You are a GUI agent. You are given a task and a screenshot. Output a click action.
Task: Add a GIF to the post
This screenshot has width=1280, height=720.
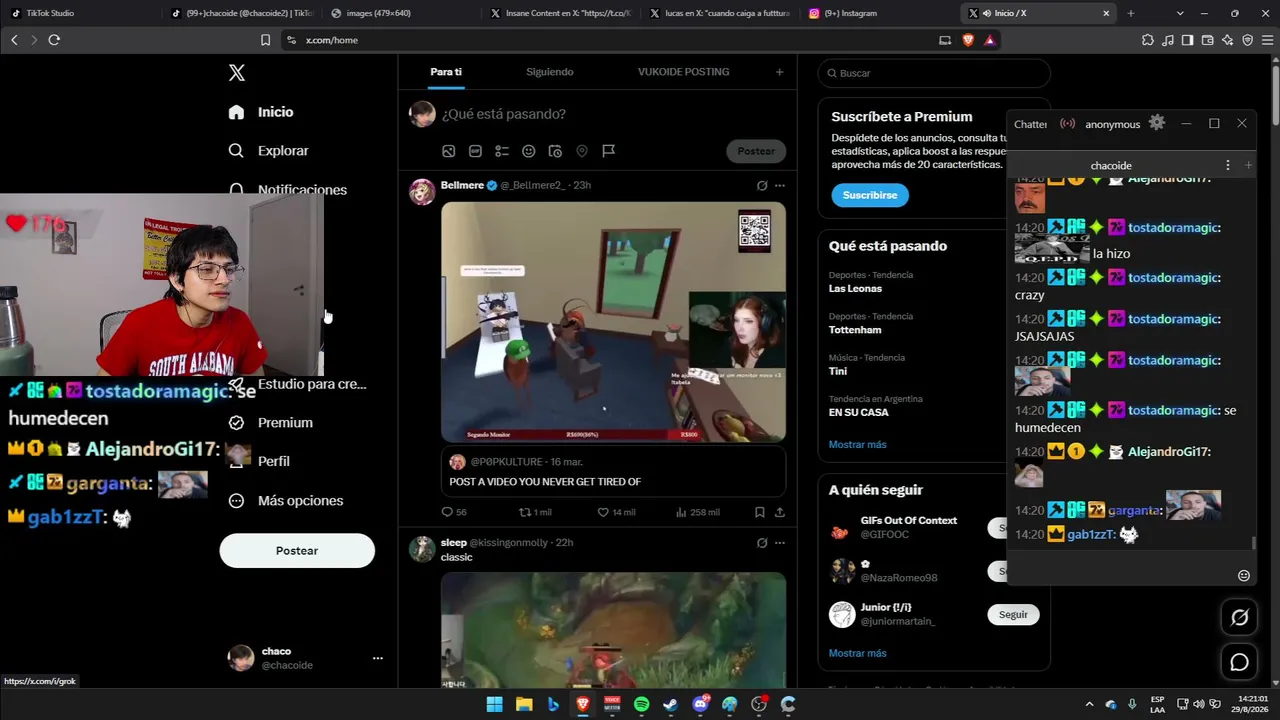click(x=475, y=151)
